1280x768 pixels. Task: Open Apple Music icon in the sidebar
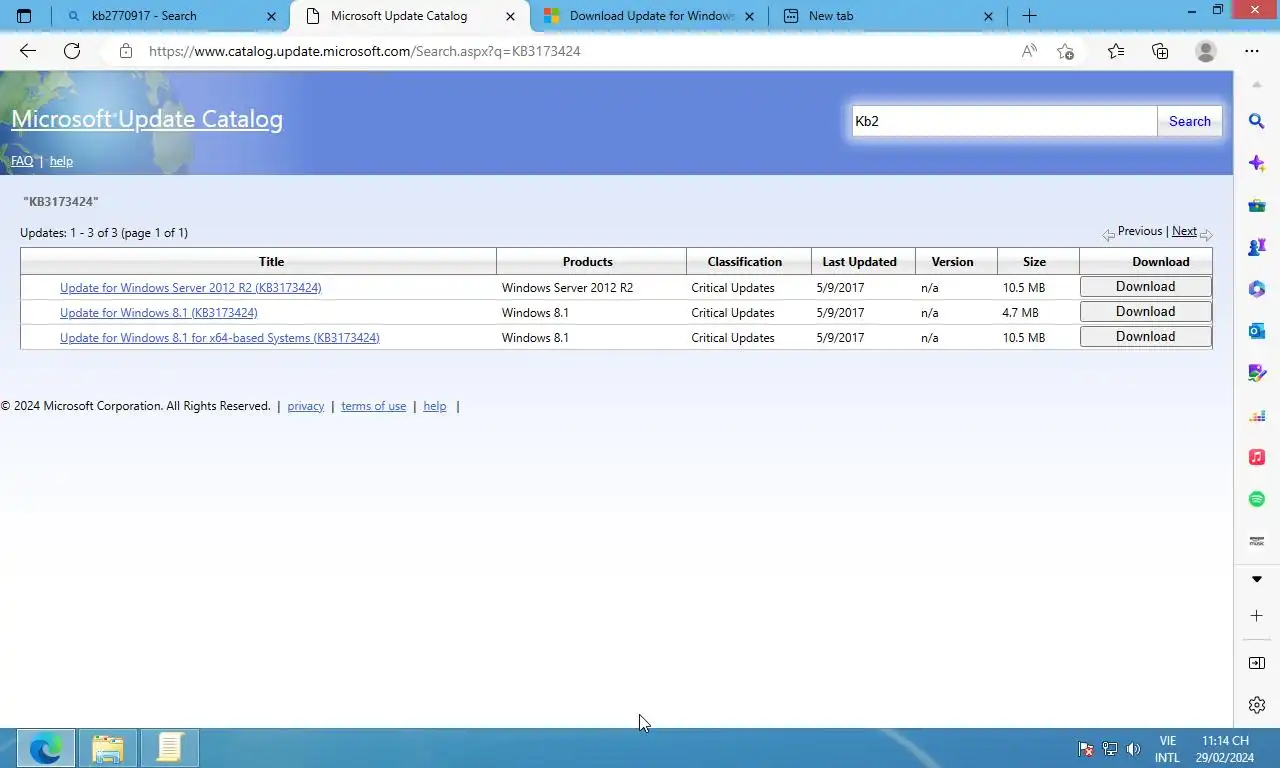pyautogui.click(x=1257, y=457)
